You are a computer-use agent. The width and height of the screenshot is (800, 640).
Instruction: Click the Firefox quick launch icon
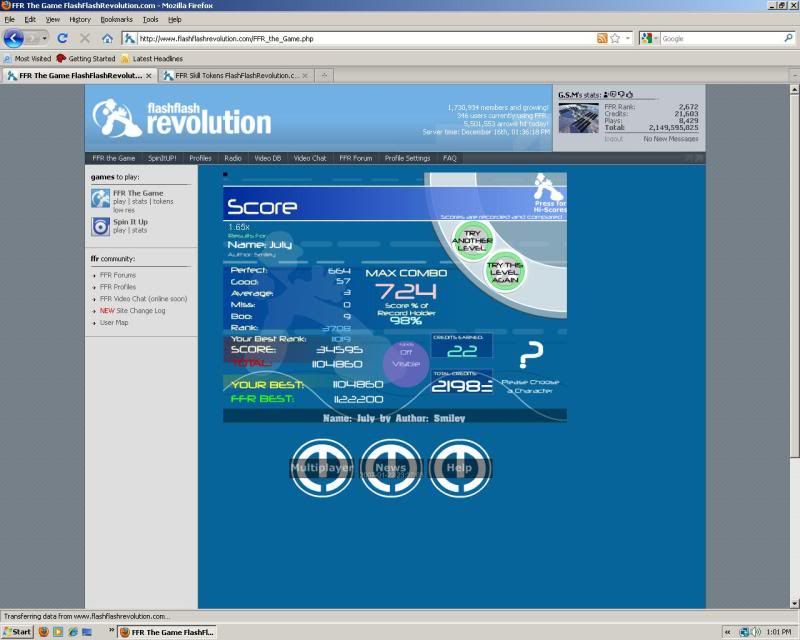point(43,632)
